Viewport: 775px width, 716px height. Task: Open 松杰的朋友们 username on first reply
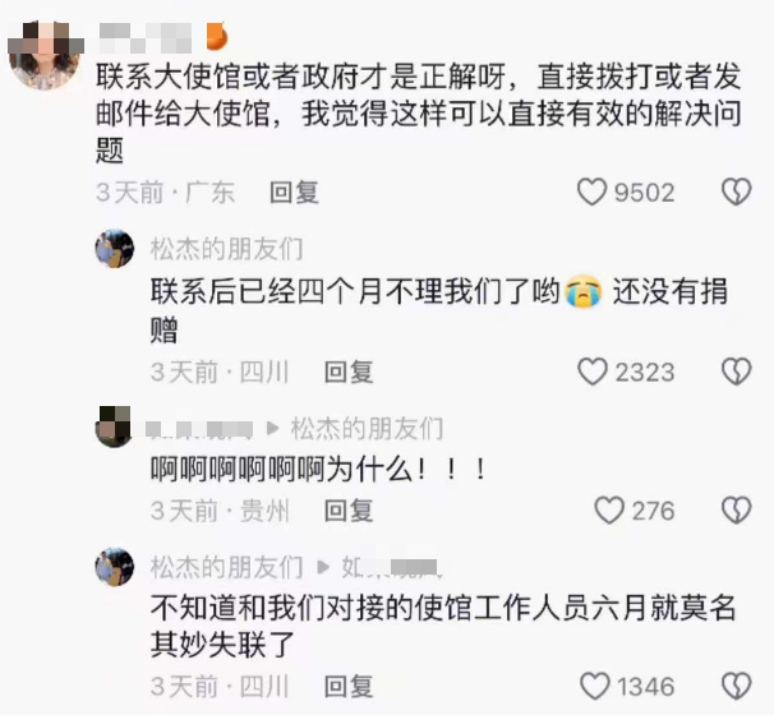227,249
